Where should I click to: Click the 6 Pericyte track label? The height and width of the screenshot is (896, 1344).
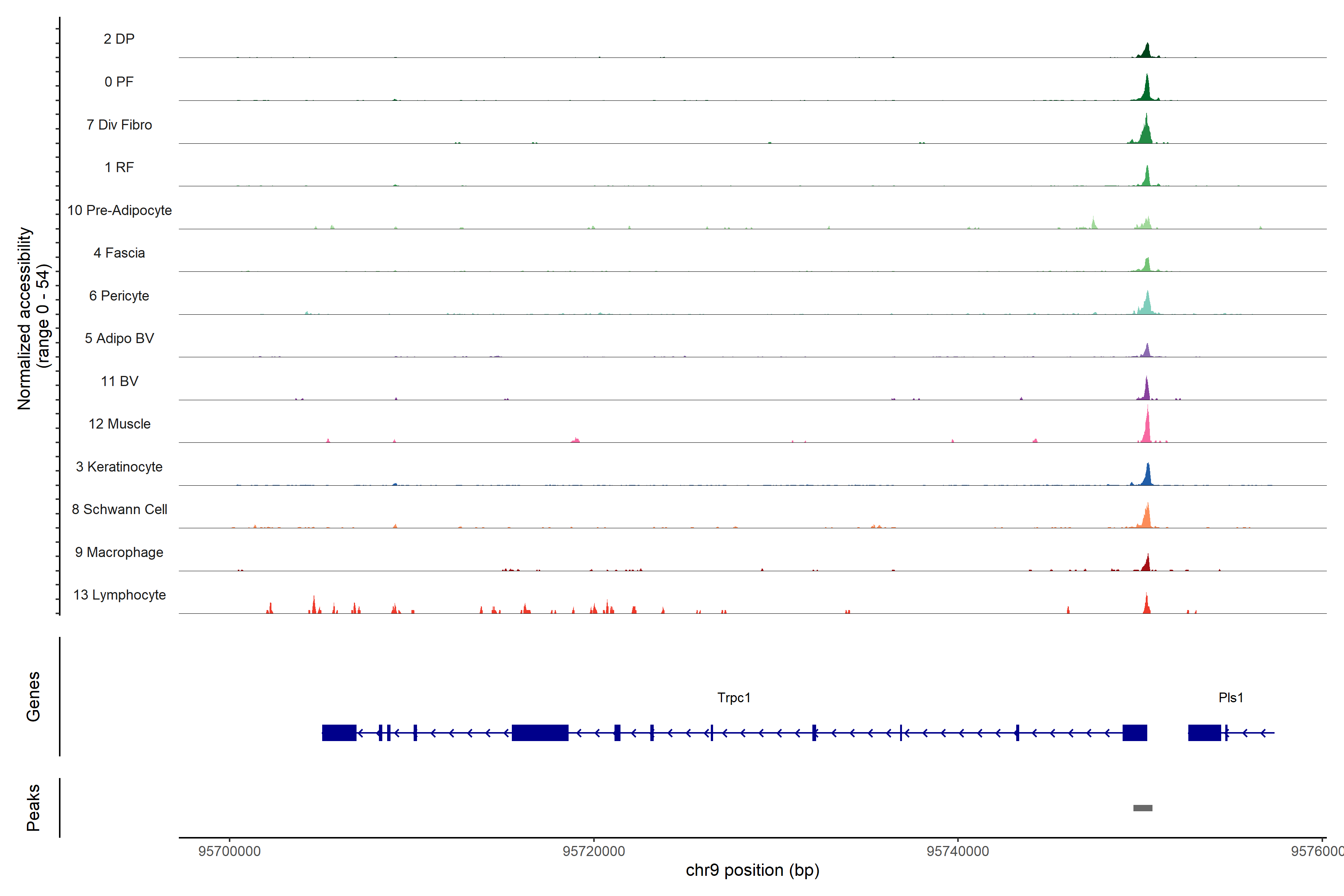point(119,295)
